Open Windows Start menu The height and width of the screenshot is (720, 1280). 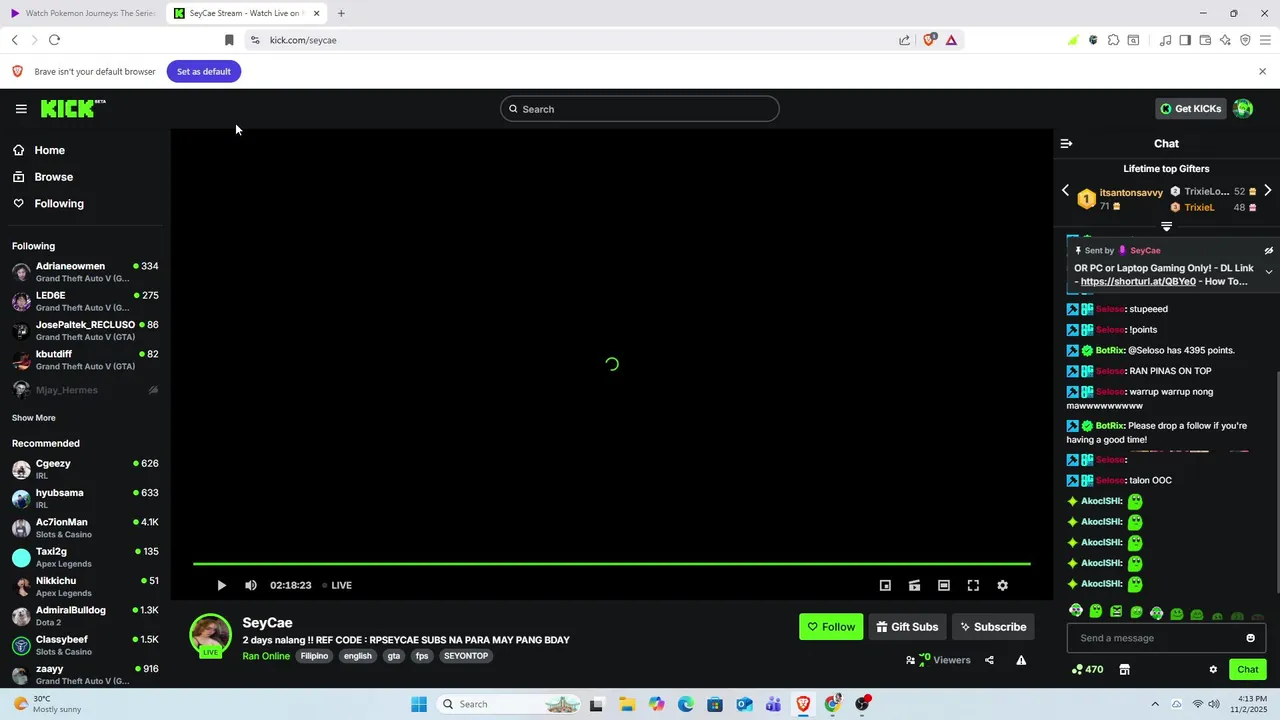pyautogui.click(x=419, y=704)
